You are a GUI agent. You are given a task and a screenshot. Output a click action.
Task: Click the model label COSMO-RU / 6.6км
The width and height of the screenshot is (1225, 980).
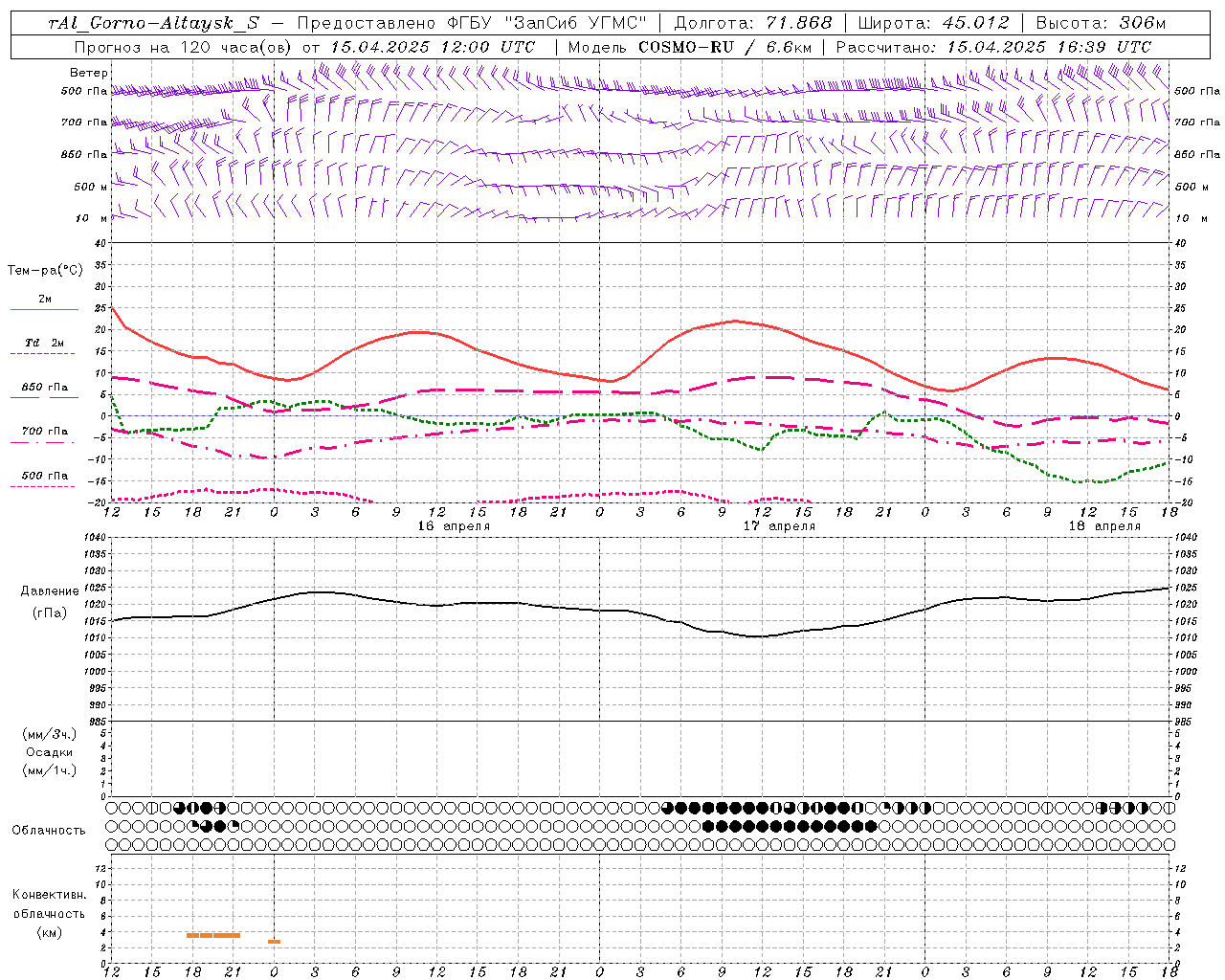[725, 47]
